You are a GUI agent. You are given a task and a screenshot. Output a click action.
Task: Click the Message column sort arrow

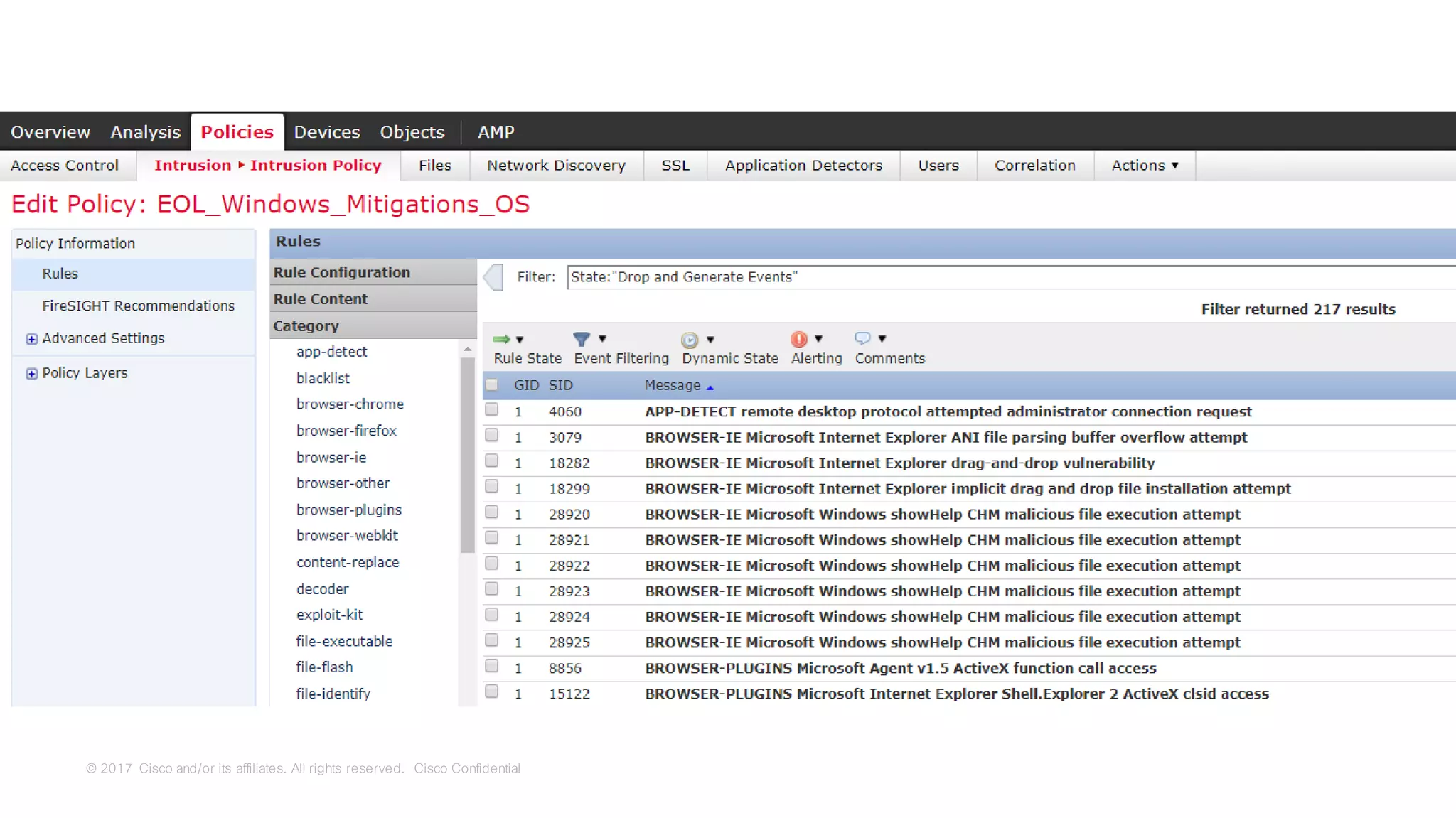tap(710, 387)
